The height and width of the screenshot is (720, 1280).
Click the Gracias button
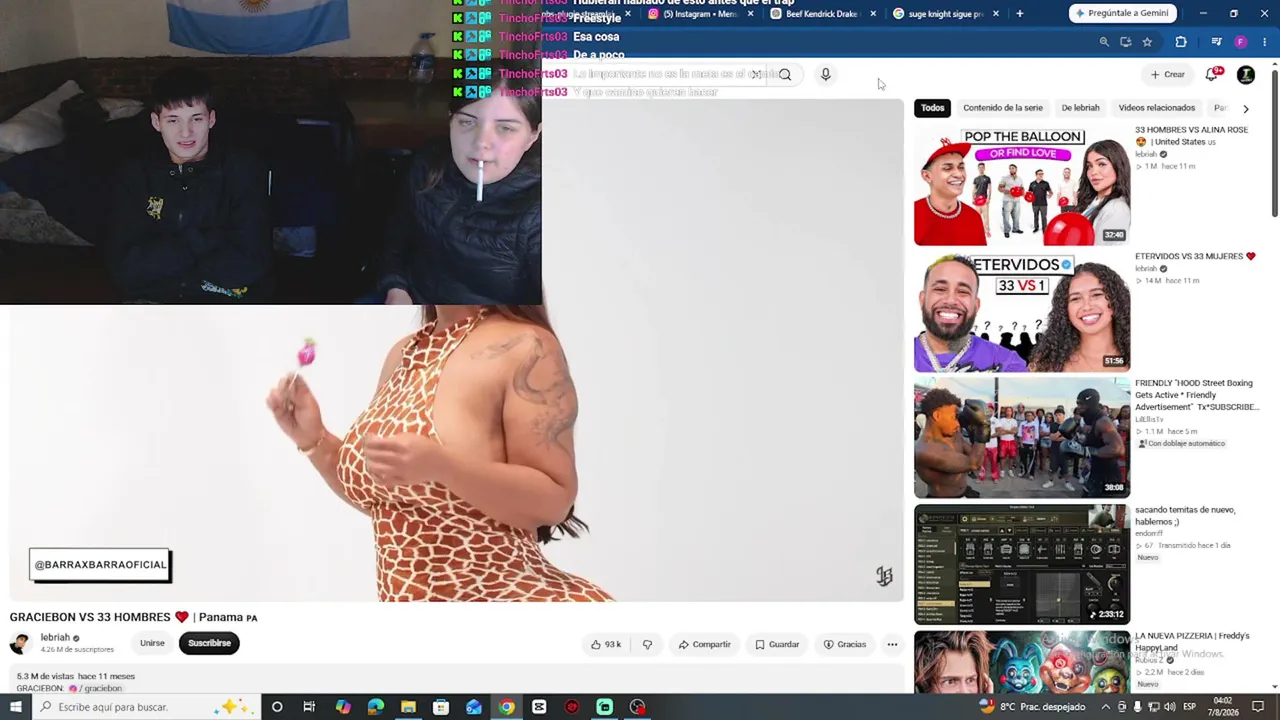845,644
